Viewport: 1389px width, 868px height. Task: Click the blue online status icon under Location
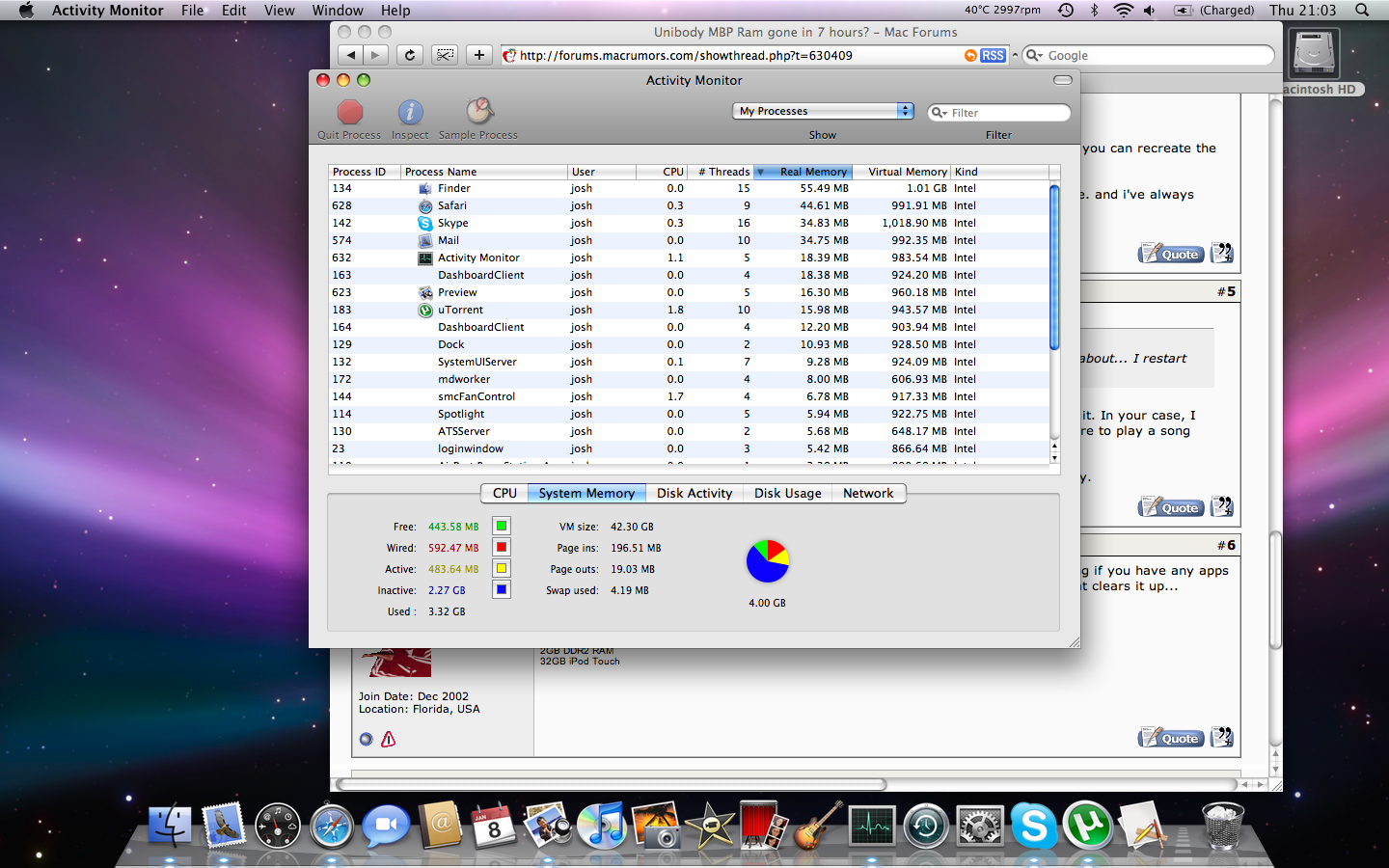point(366,740)
